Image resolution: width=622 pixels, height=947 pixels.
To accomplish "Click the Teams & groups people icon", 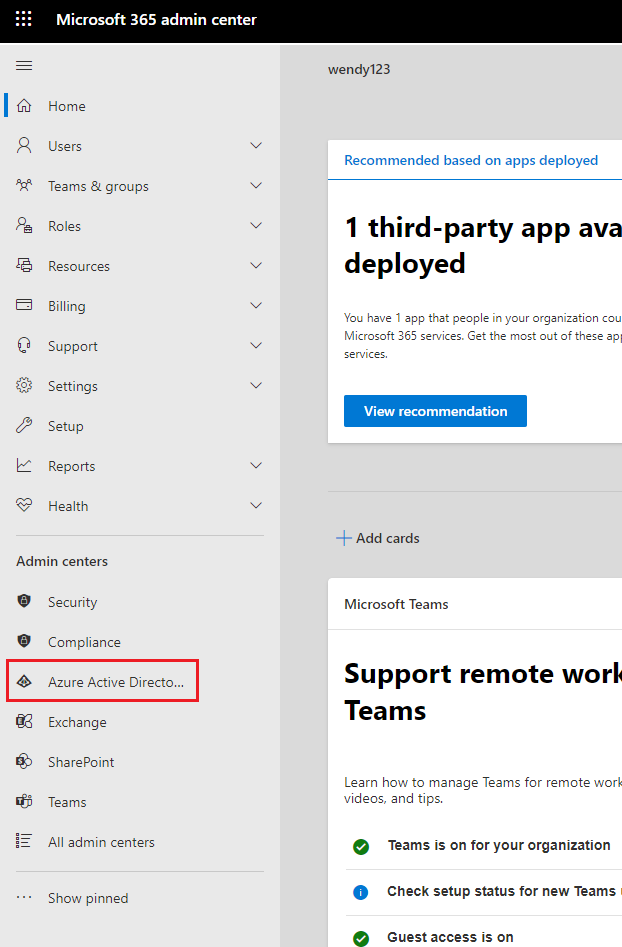I will [24, 185].
